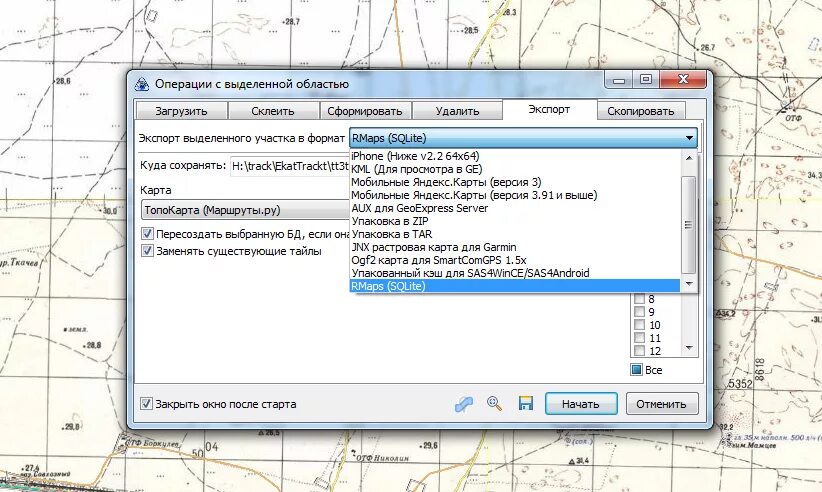Click the SAS.Planet icon in the title bar
The height and width of the screenshot is (492, 822).
(x=142, y=84)
